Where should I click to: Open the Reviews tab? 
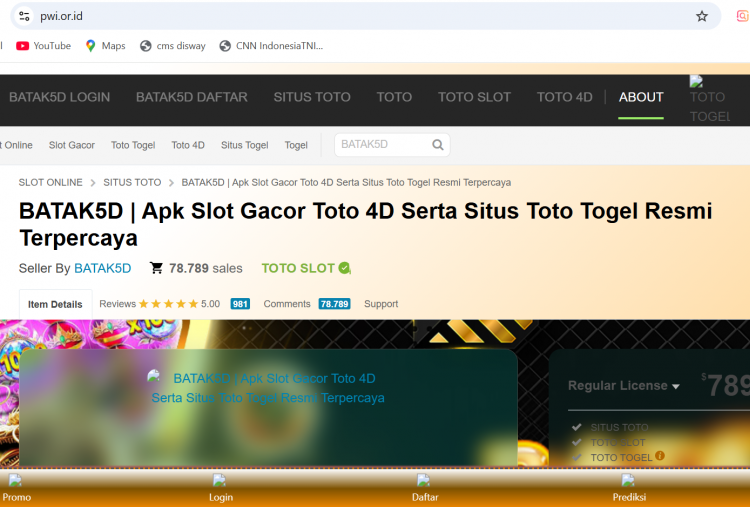117,304
